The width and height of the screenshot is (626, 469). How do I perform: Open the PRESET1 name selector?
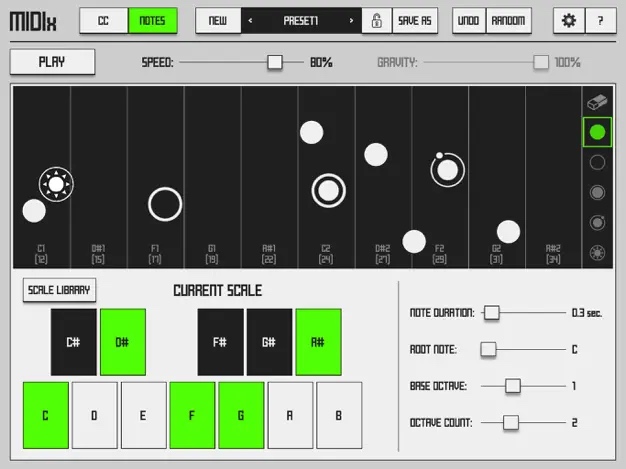pyautogui.click(x=301, y=20)
